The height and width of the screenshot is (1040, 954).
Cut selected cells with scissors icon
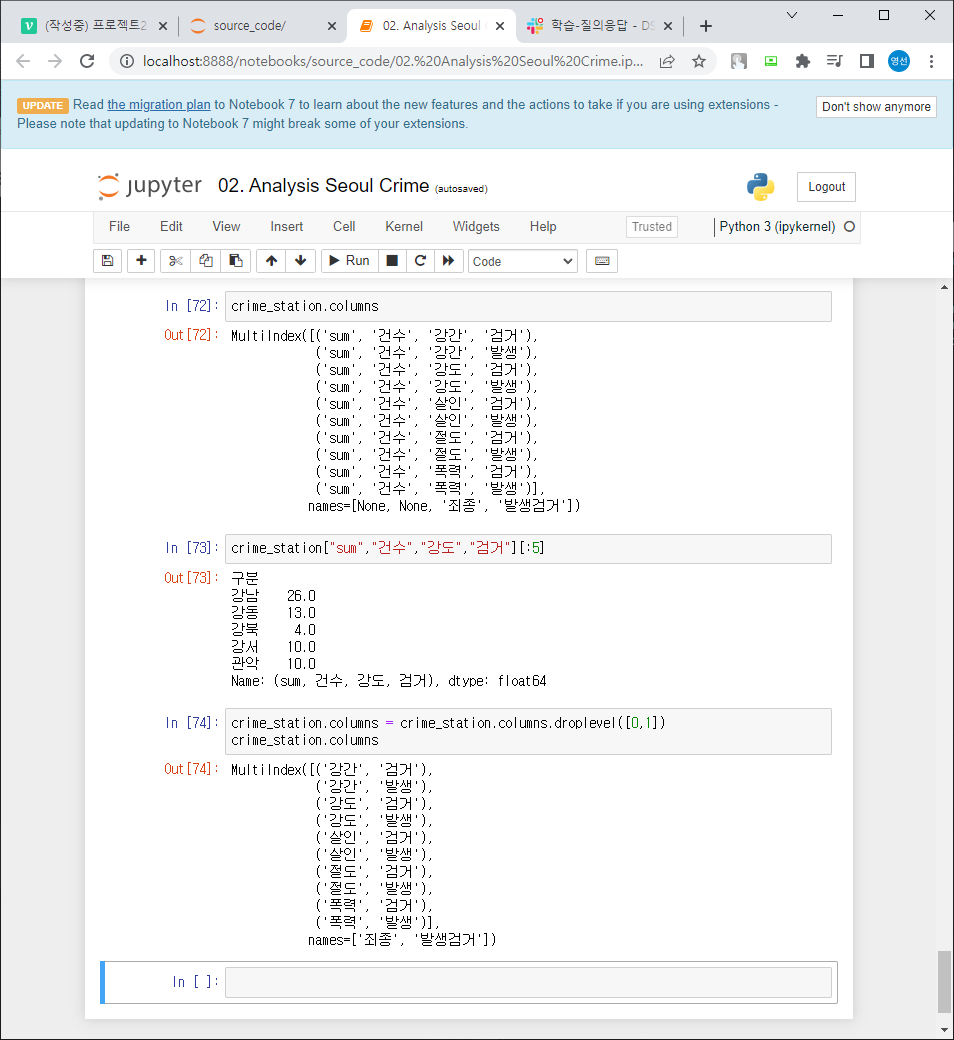[176, 261]
